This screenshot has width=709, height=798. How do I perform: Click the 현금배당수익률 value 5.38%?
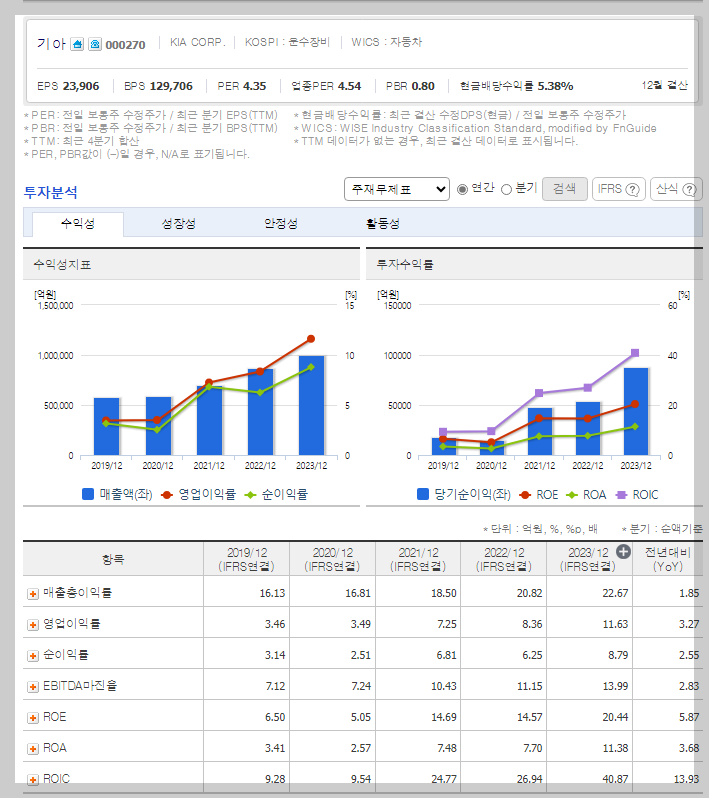[555, 86]
